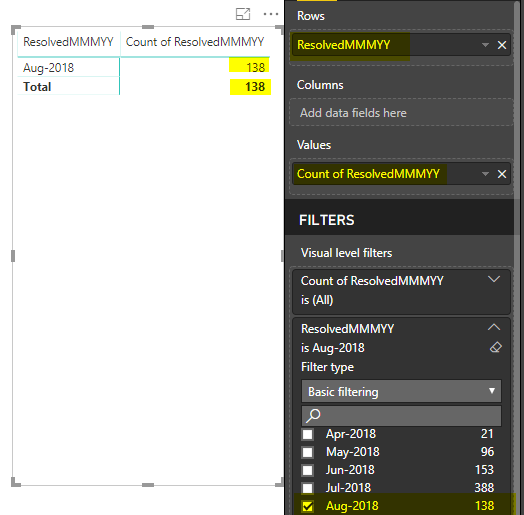Check the Apr-2018 filter checkbox

point(307,434)
